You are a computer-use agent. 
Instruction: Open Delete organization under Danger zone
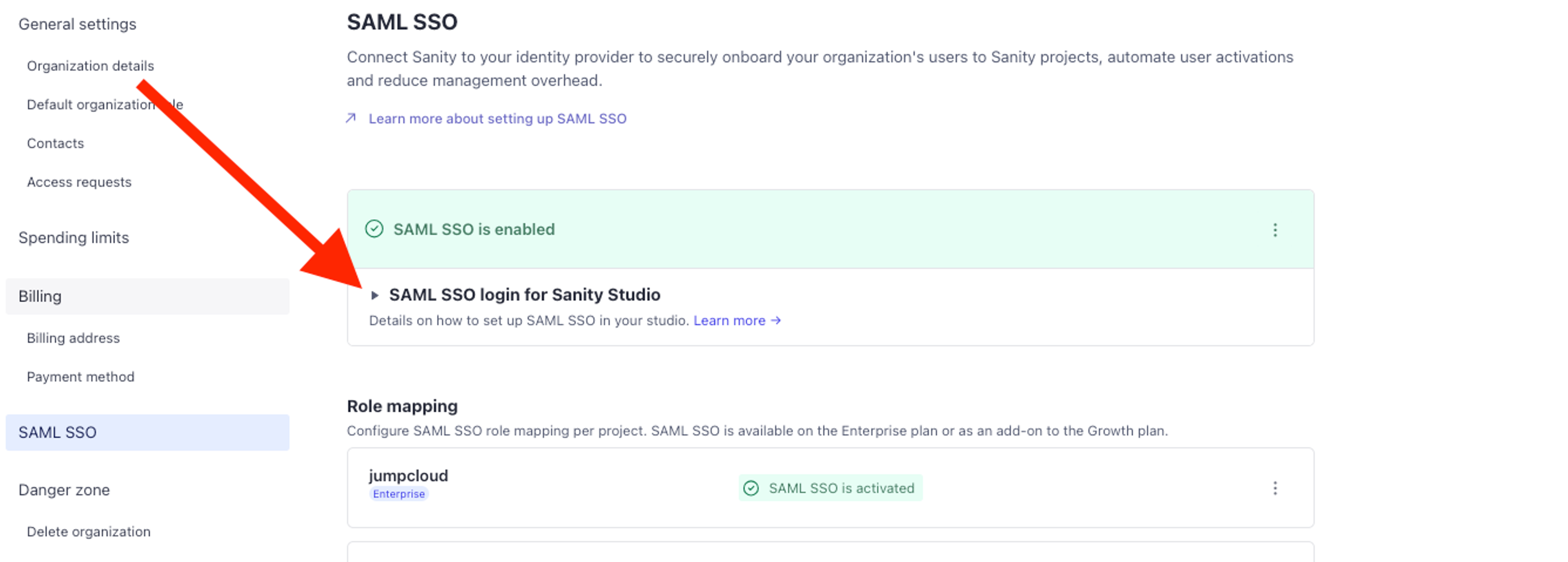click(89, 531)
